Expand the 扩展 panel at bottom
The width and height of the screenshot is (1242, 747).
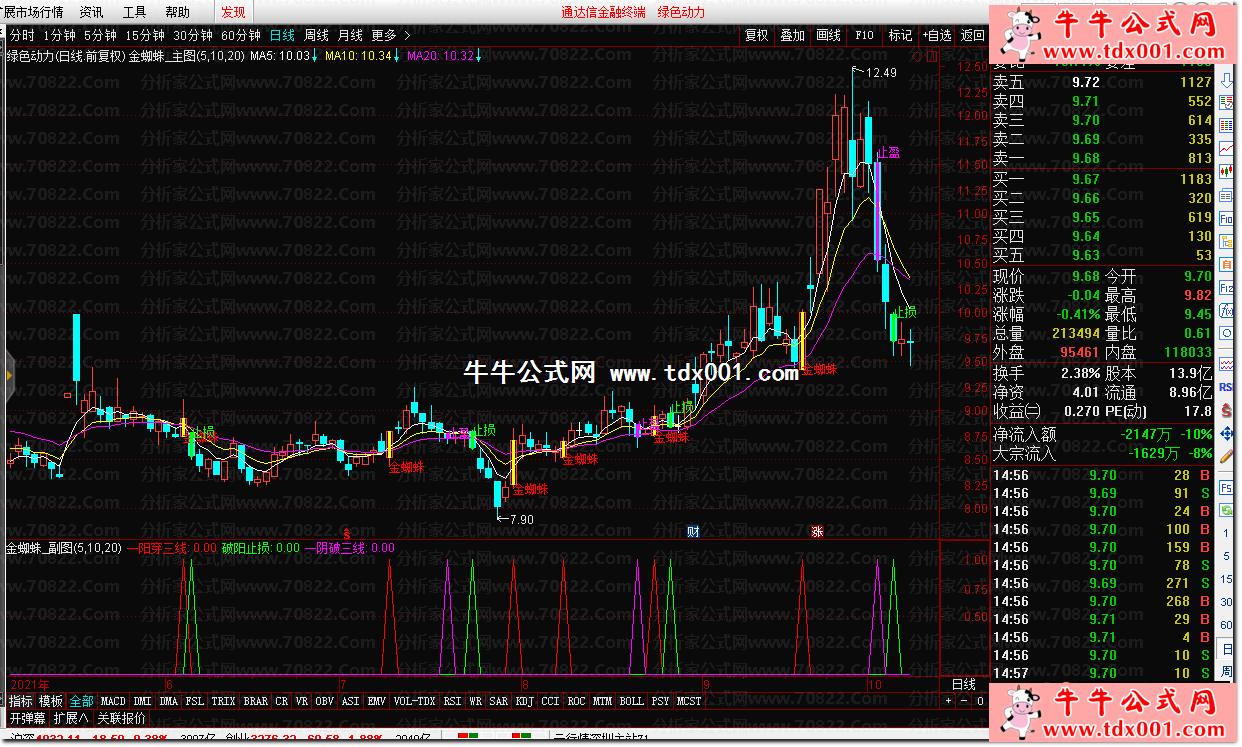(71, 718)
